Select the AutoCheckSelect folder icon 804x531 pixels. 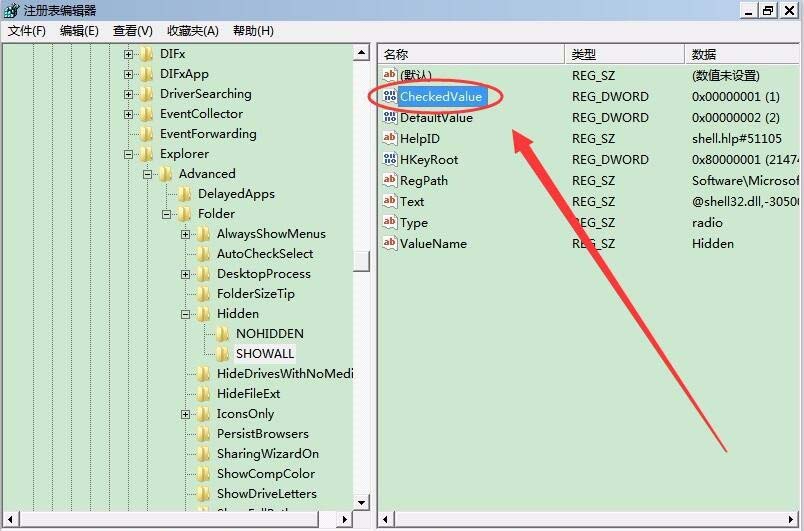[204, 254]
